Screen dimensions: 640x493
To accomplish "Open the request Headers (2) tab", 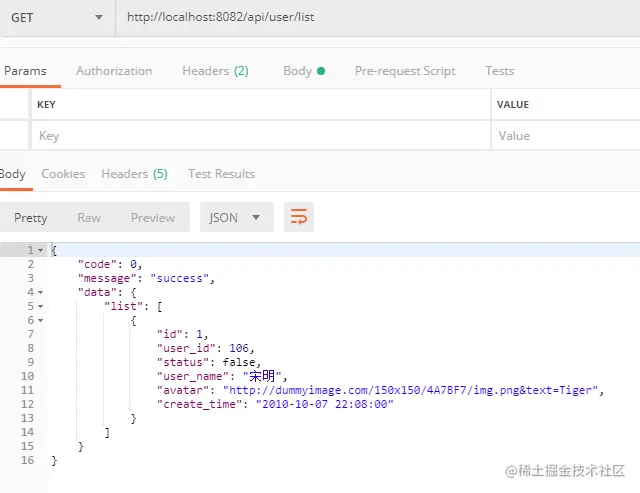I will coord(215,71).
